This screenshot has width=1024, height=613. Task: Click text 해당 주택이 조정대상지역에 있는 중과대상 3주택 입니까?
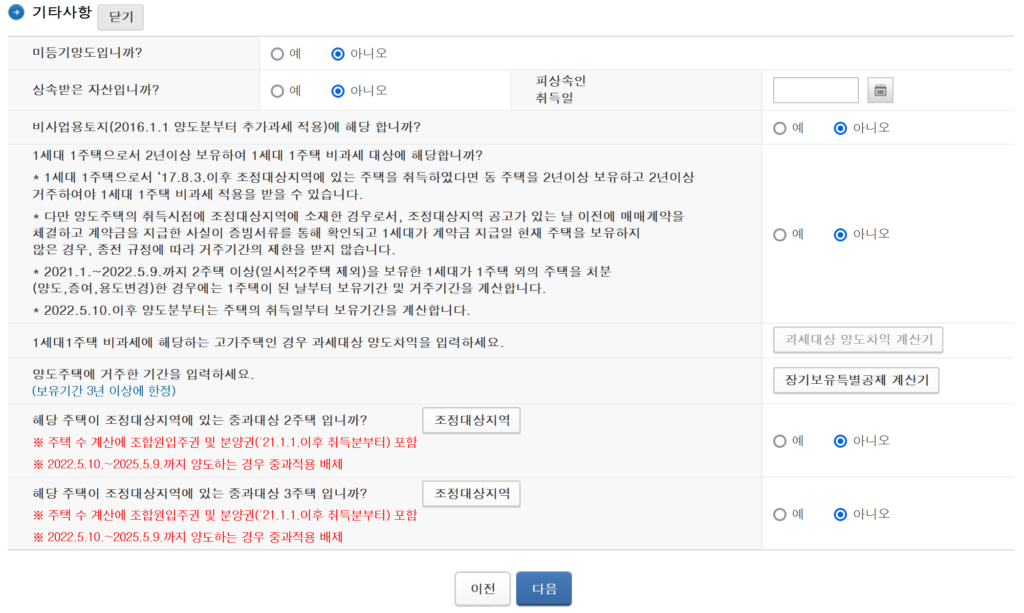(200, 494)
